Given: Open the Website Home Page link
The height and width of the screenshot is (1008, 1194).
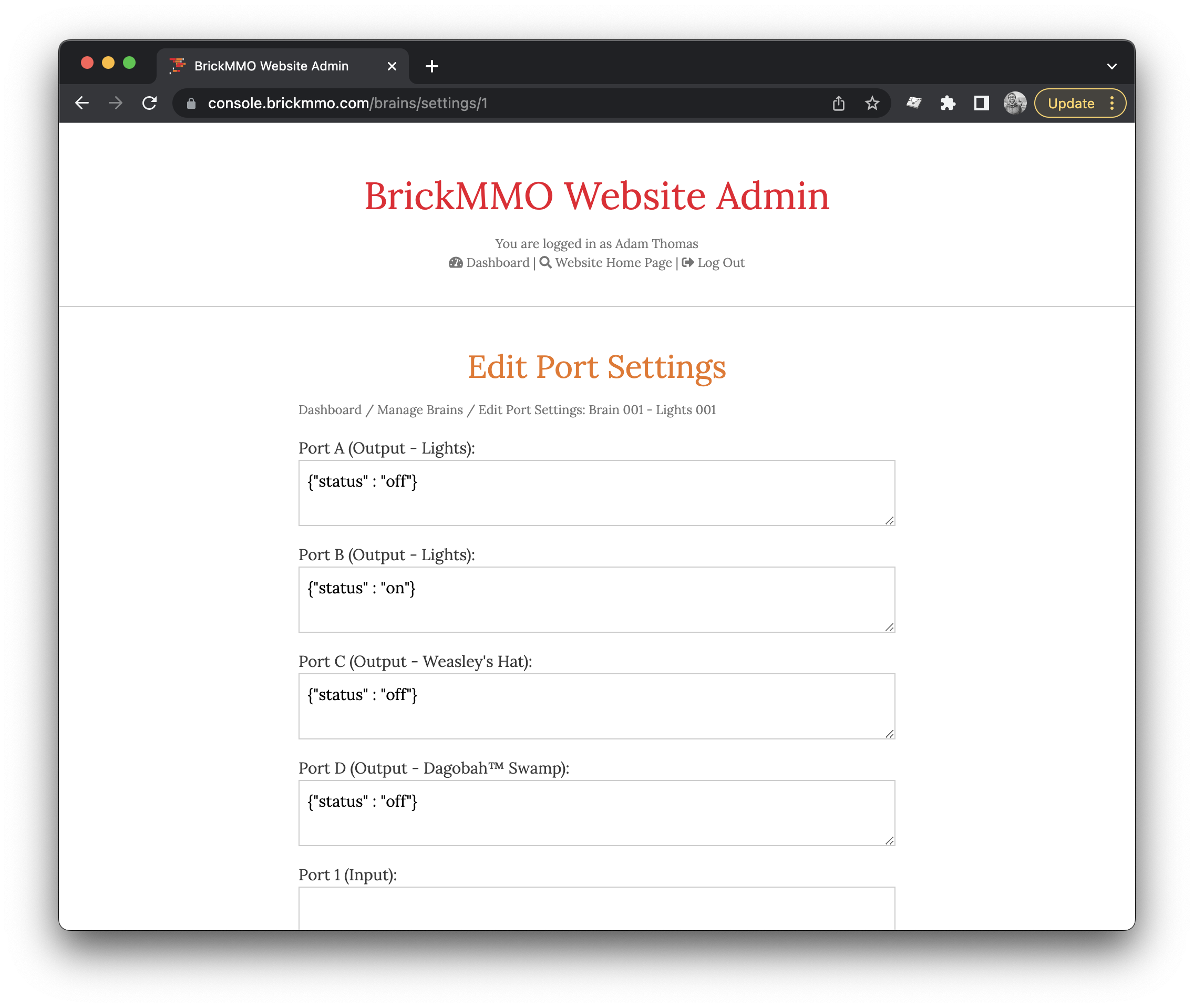Looking at the screenshot, I should coord(613,263).
